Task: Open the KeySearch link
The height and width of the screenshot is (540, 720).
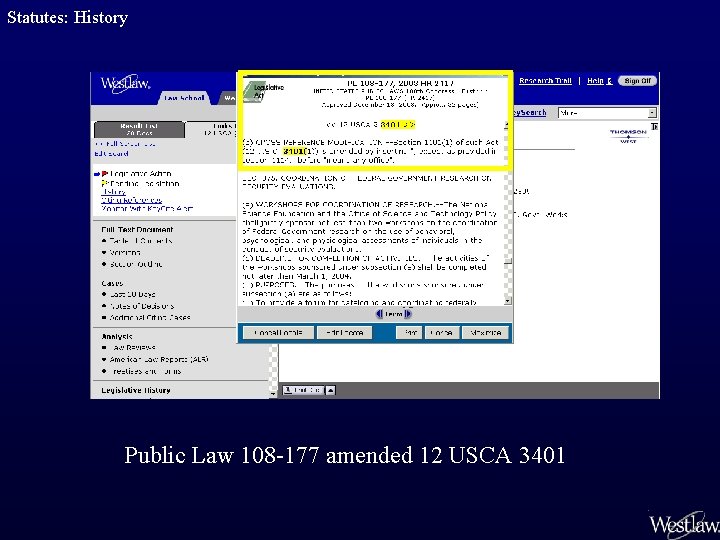Action: coord(530,112)
